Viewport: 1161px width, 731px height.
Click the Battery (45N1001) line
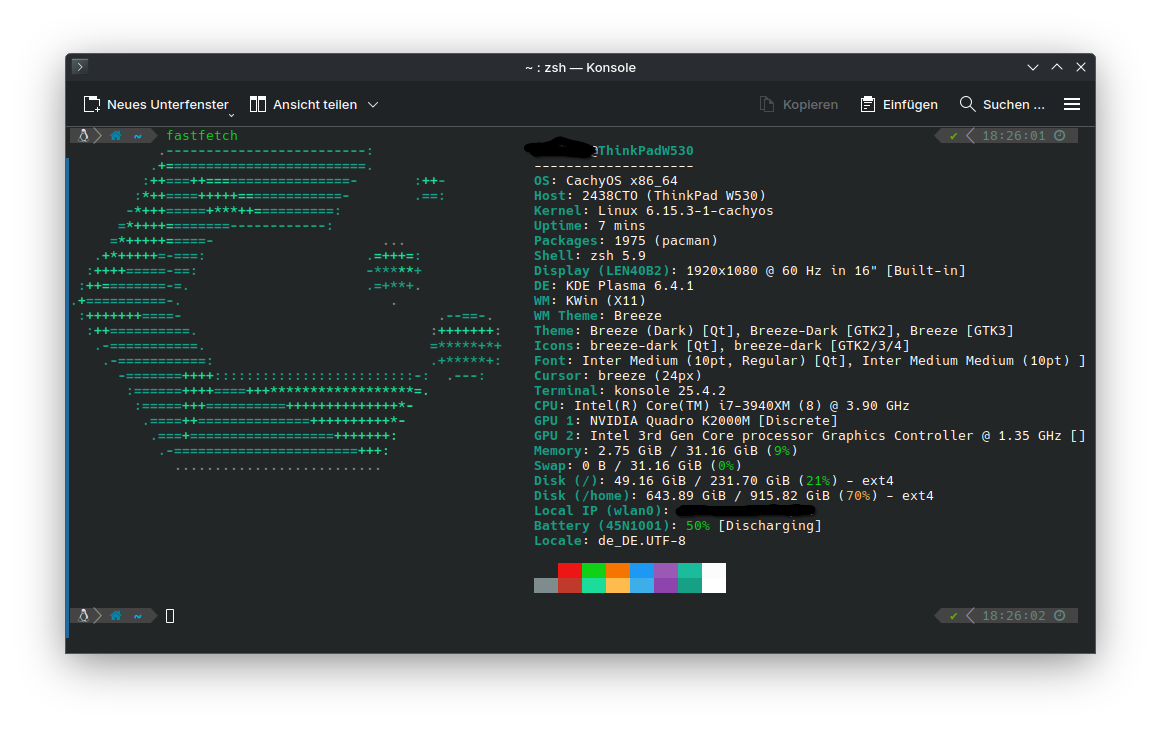677,526
